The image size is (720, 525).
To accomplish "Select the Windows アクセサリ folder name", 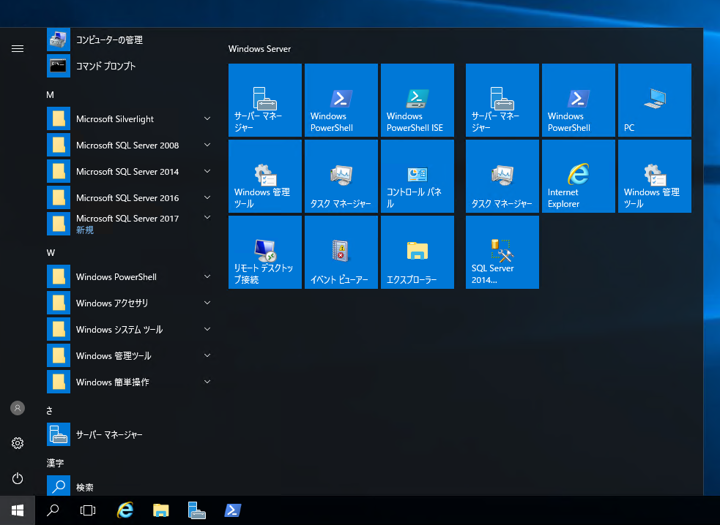I will click(112, 303).
